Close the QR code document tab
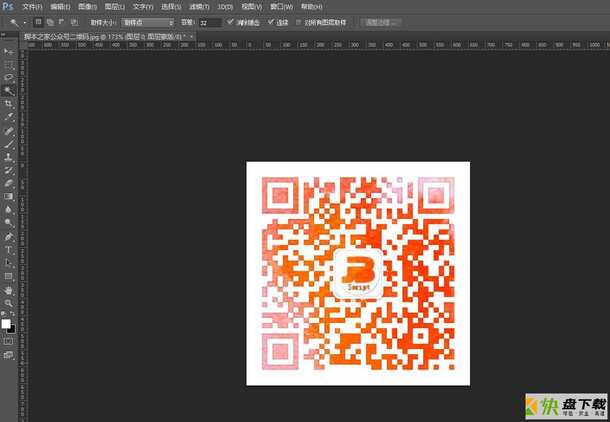Screen dimensions: 610x422 coord(192,37)
